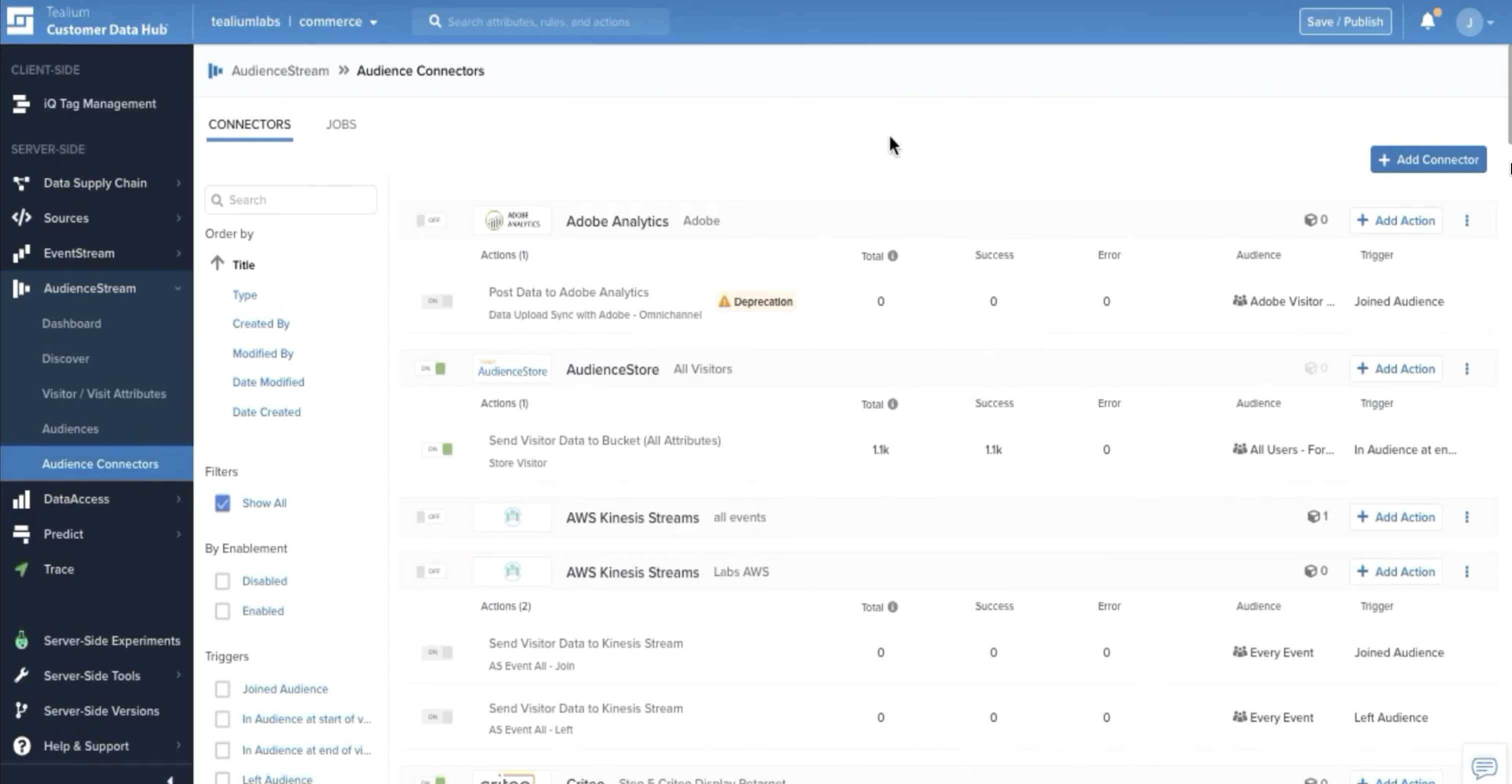Click the AudienceStream breadcrumb icon
The width and height of the screenshot is (1512, 784).
pyautogui.click(x=215, y=71)
